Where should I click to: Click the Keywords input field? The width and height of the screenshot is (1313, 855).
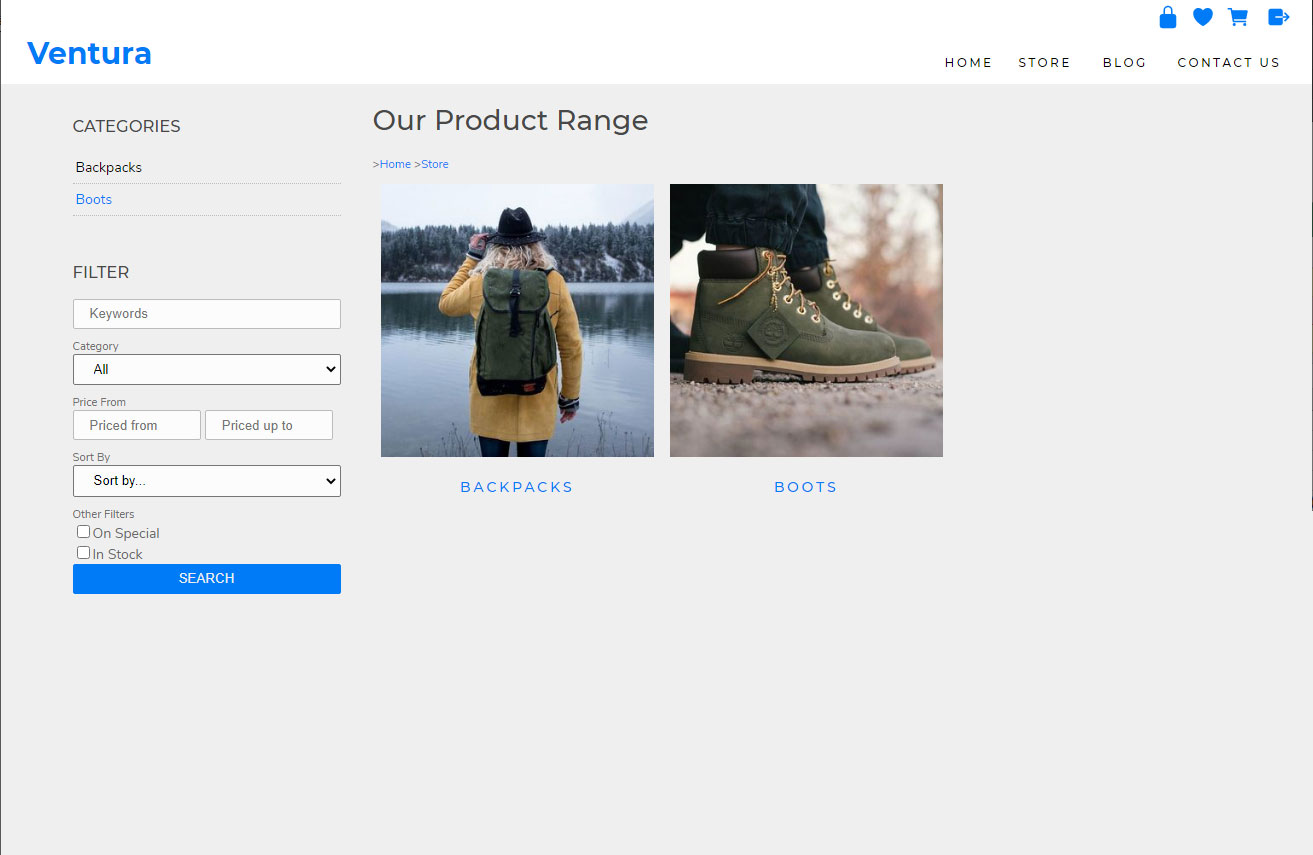point(207,314)
